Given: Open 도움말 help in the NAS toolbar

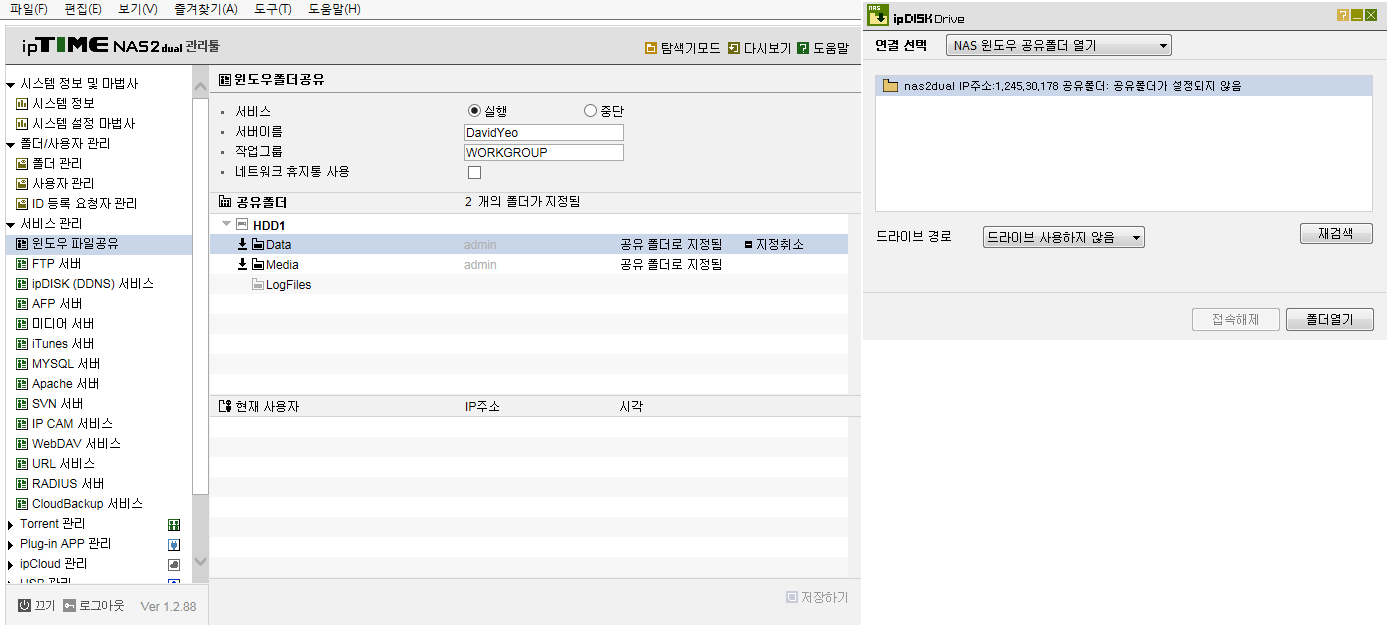Looking at the screenshot, I should click(822, 48).
